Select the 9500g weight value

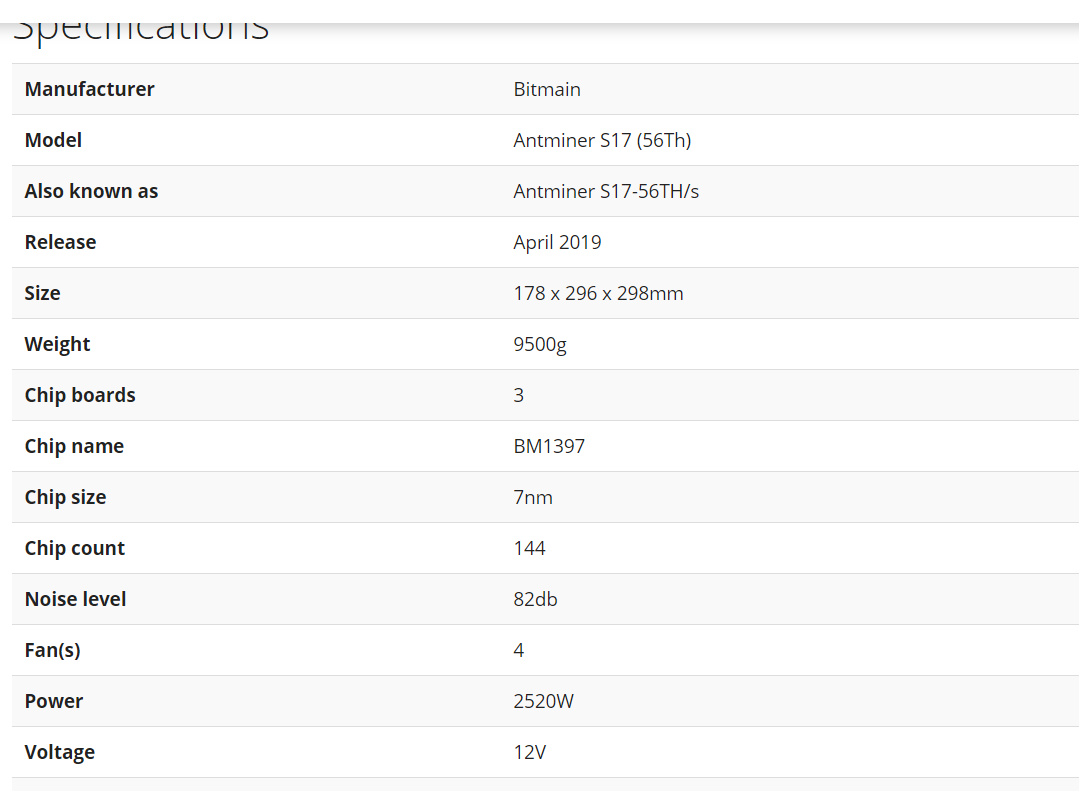[540, 344]
